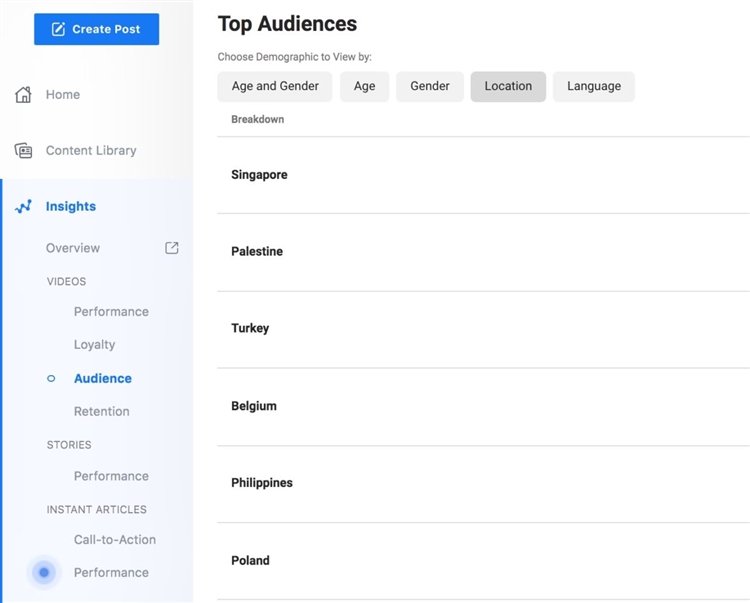Switch demographic view to Gender
The image size is (750, 603).
(x=430, y=87)
